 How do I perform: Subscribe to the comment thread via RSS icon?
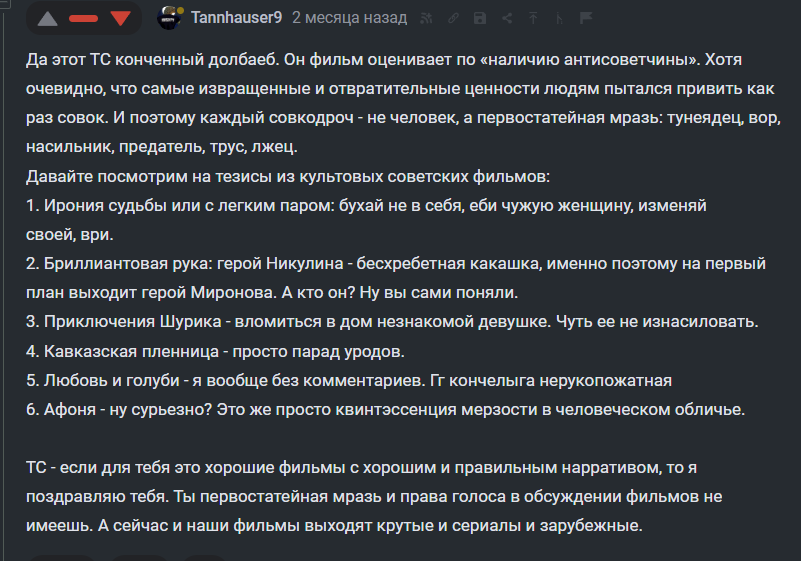428,18
